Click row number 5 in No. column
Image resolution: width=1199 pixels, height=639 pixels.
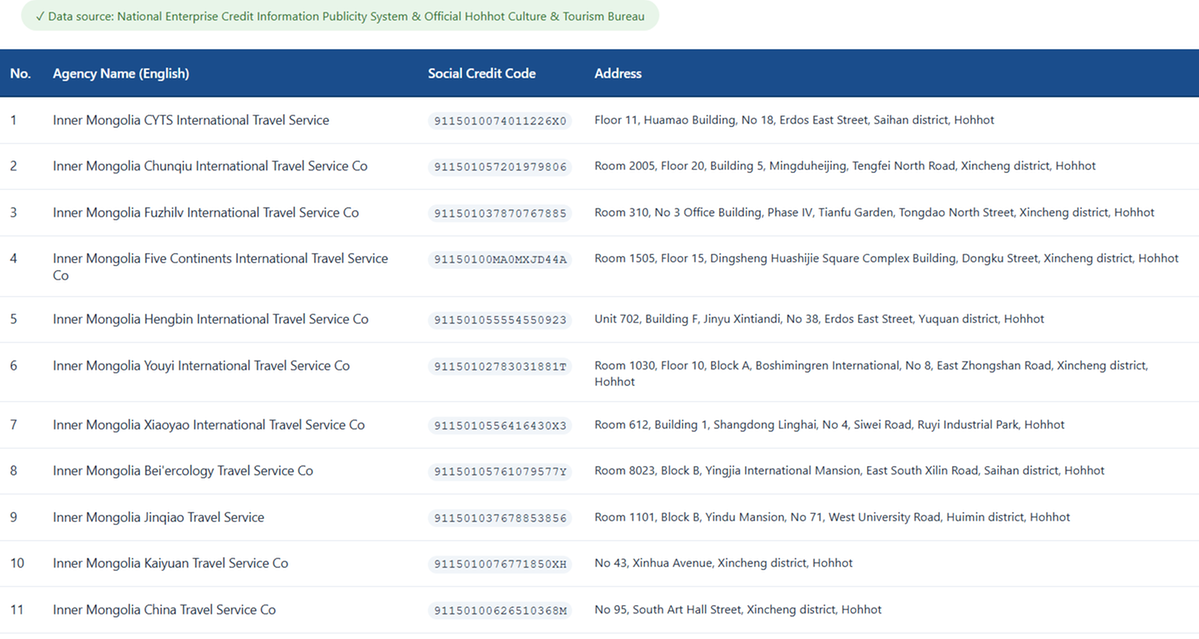coord(13,319)
